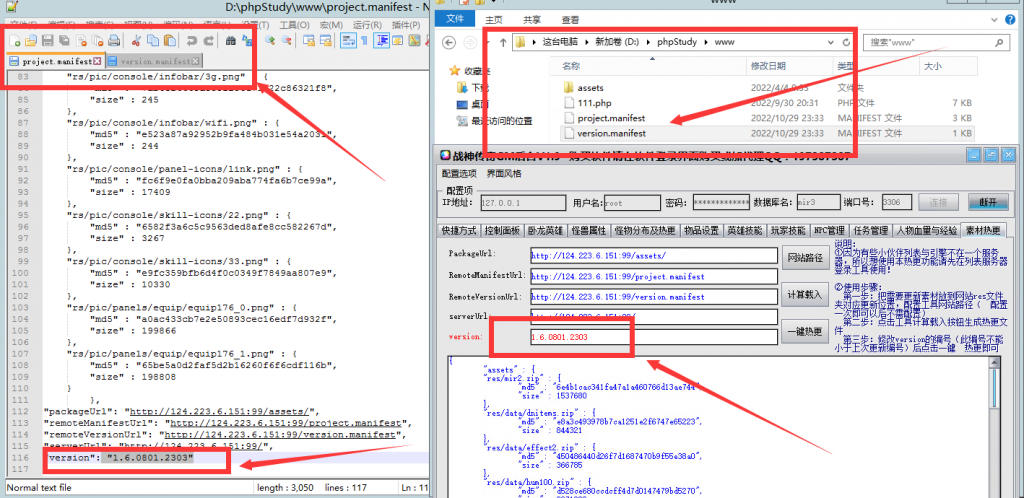
Task: Click the 计算载入 button
Action: point(805,294)
